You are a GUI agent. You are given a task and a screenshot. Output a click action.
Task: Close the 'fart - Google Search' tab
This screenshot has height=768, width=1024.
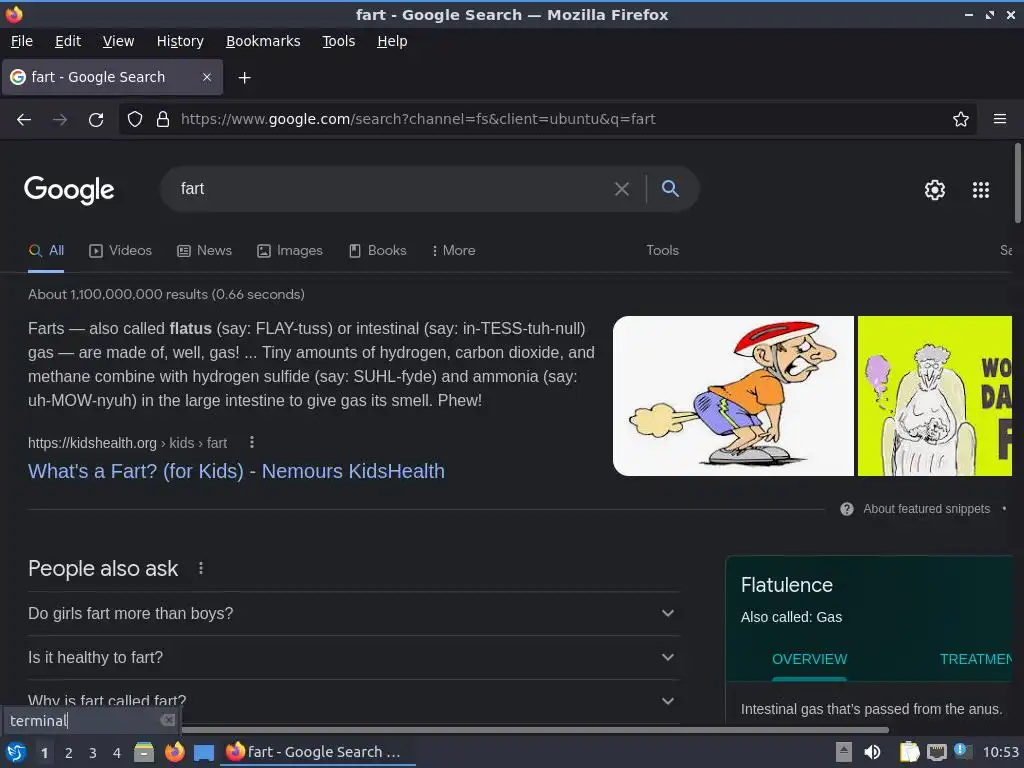pos(206,77)
